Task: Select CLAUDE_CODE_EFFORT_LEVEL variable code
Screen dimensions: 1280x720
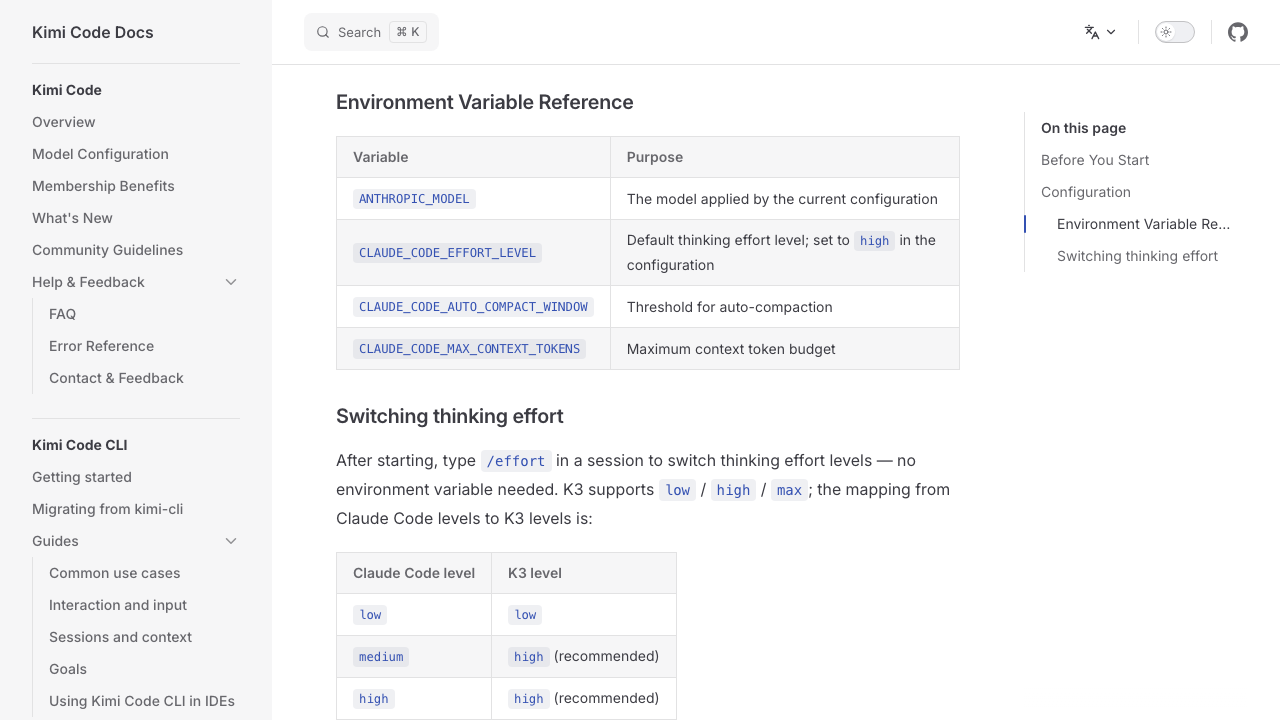Action: [447, 253]
